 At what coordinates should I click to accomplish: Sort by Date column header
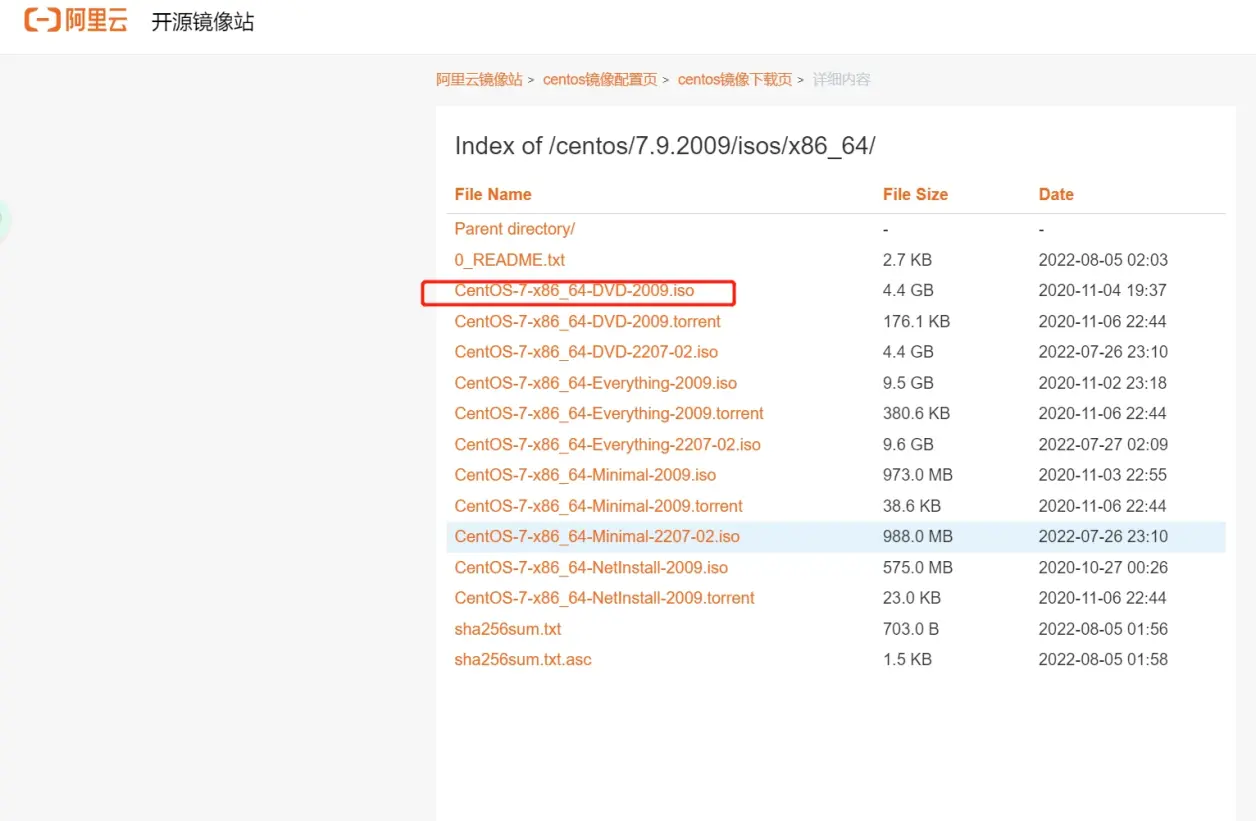1056,194
